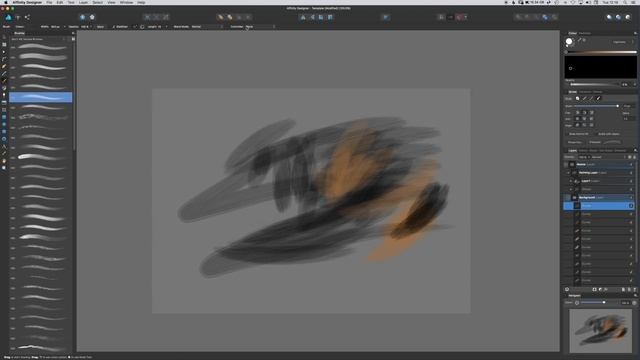Toggle visibility of the Painting Layer

tap(631, 173)
